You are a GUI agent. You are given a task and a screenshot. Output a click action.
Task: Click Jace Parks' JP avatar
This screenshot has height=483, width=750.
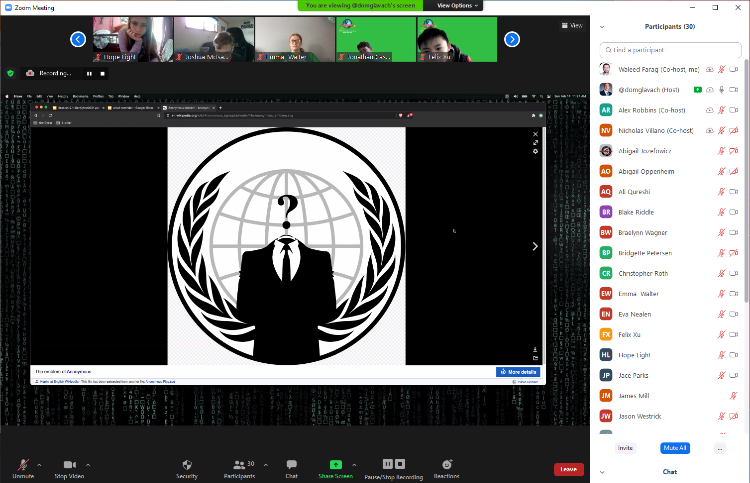606,375
